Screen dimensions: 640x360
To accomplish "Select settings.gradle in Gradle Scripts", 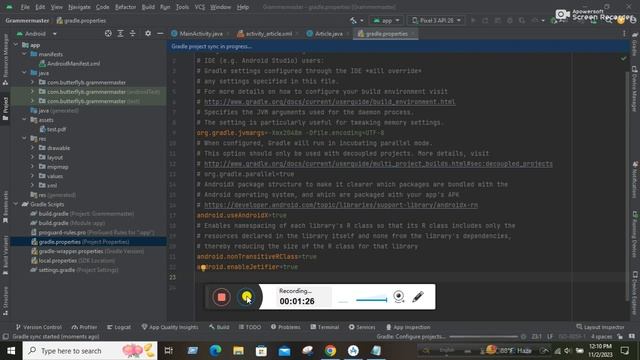I will [x=74, y=270].
